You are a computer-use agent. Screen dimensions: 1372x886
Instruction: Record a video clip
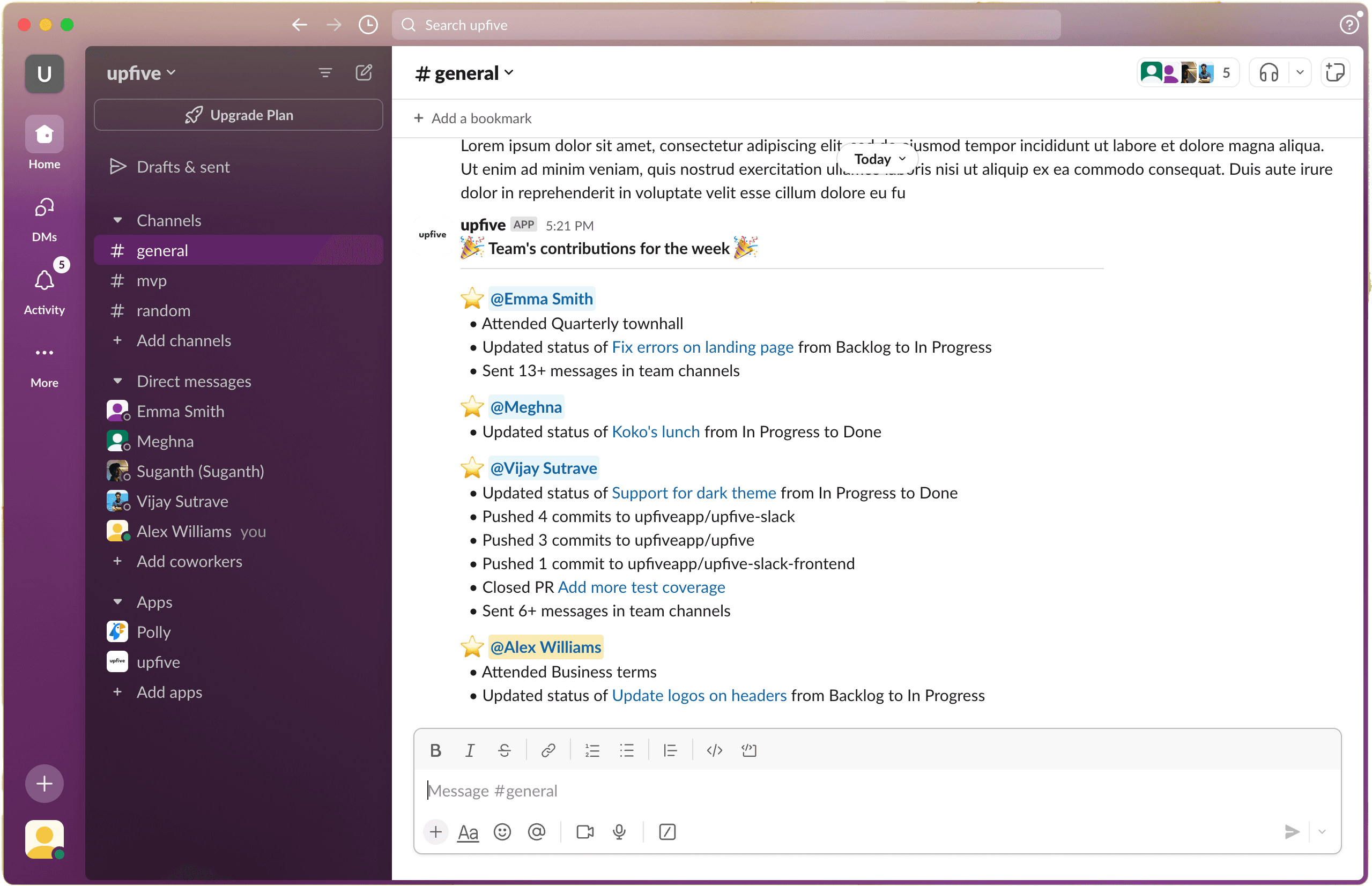pos(585,832)
